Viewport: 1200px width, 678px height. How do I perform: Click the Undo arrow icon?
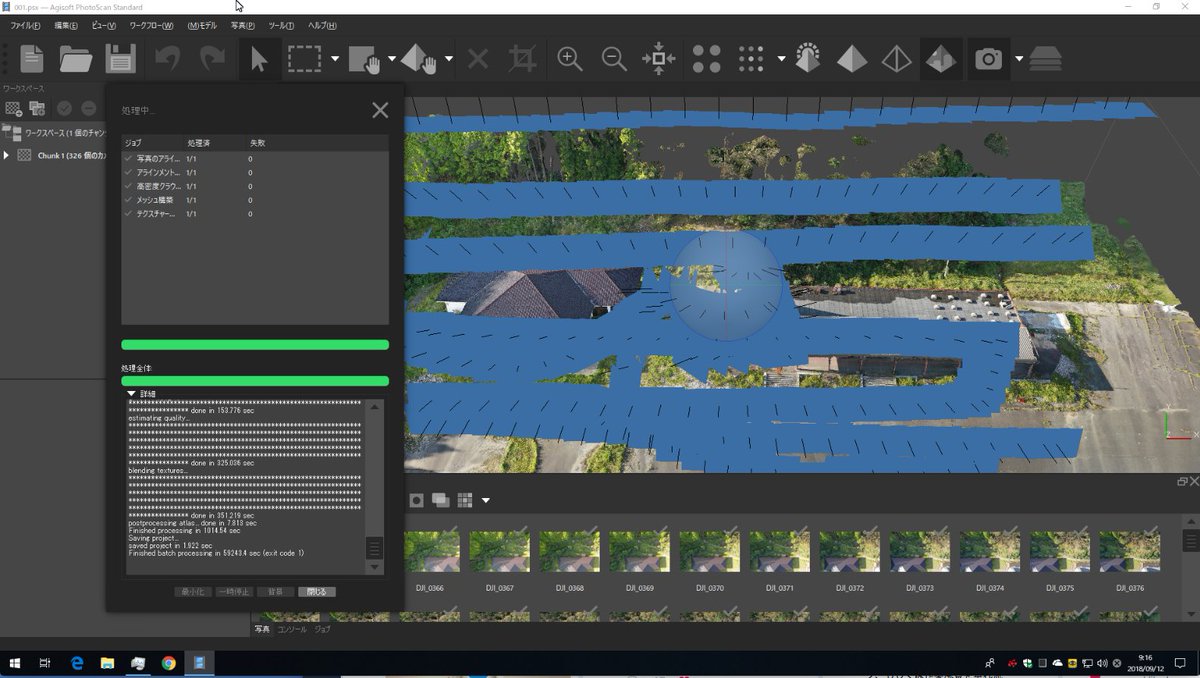coord(167,59)
